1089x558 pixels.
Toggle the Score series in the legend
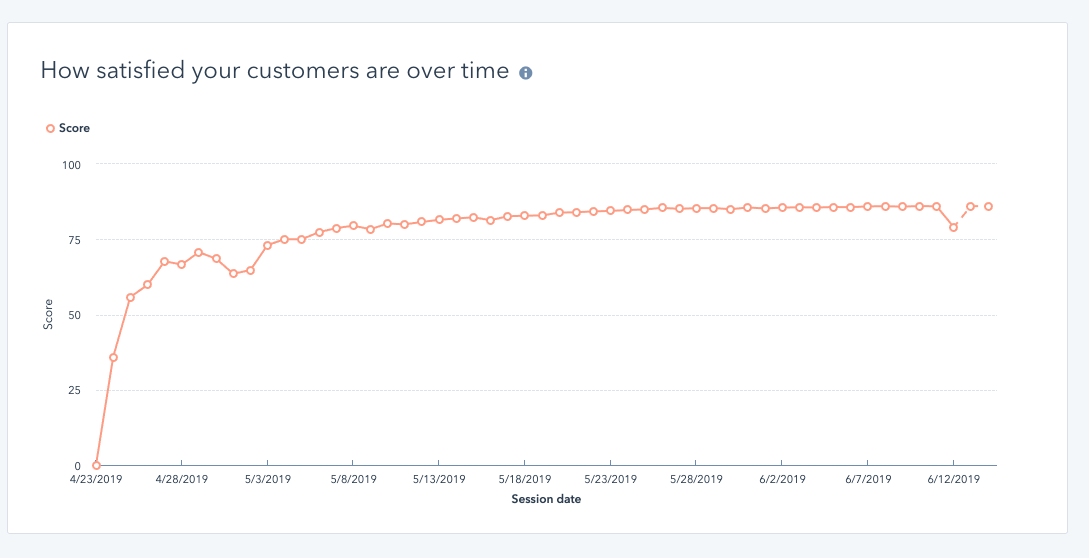(x=68, y=128)
